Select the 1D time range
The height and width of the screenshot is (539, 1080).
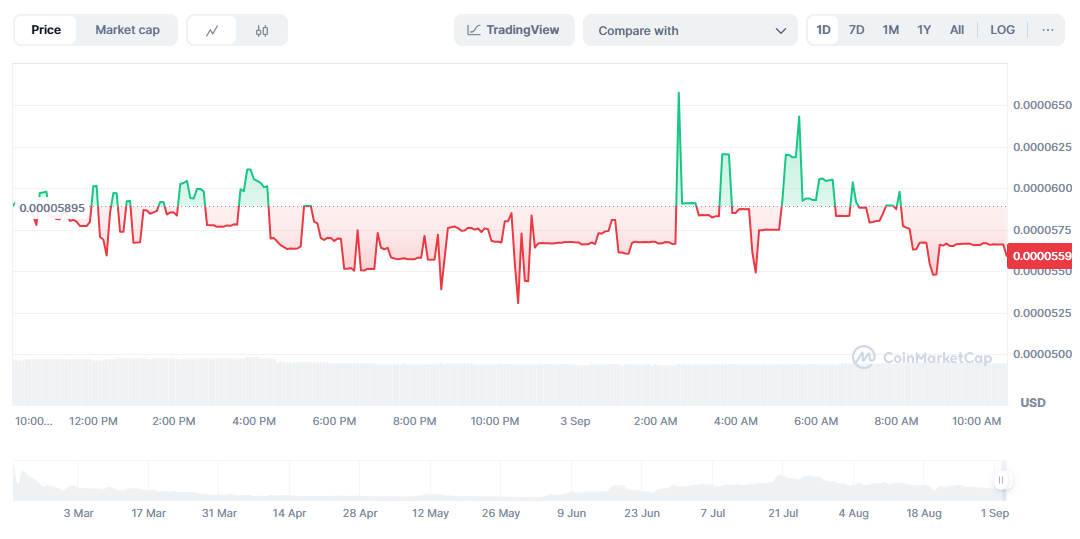(823, 30)
